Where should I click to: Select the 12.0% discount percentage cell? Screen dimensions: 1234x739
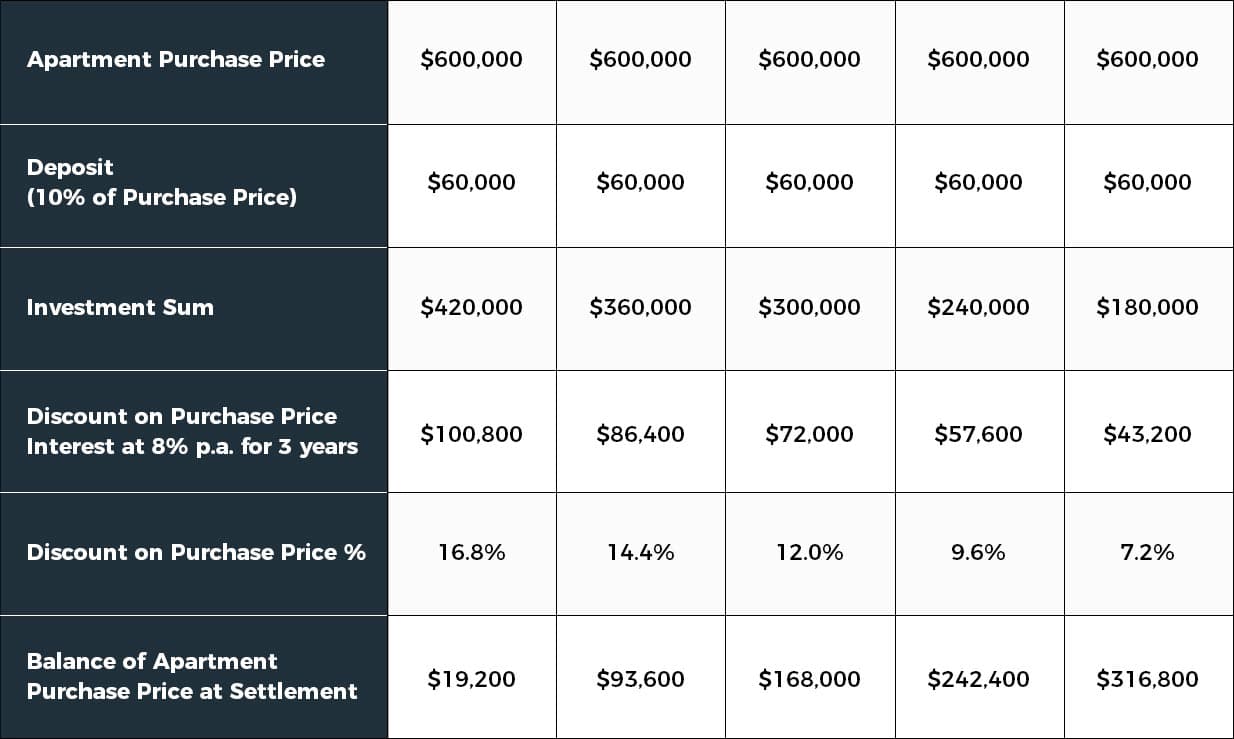click(x=810, y=554)
